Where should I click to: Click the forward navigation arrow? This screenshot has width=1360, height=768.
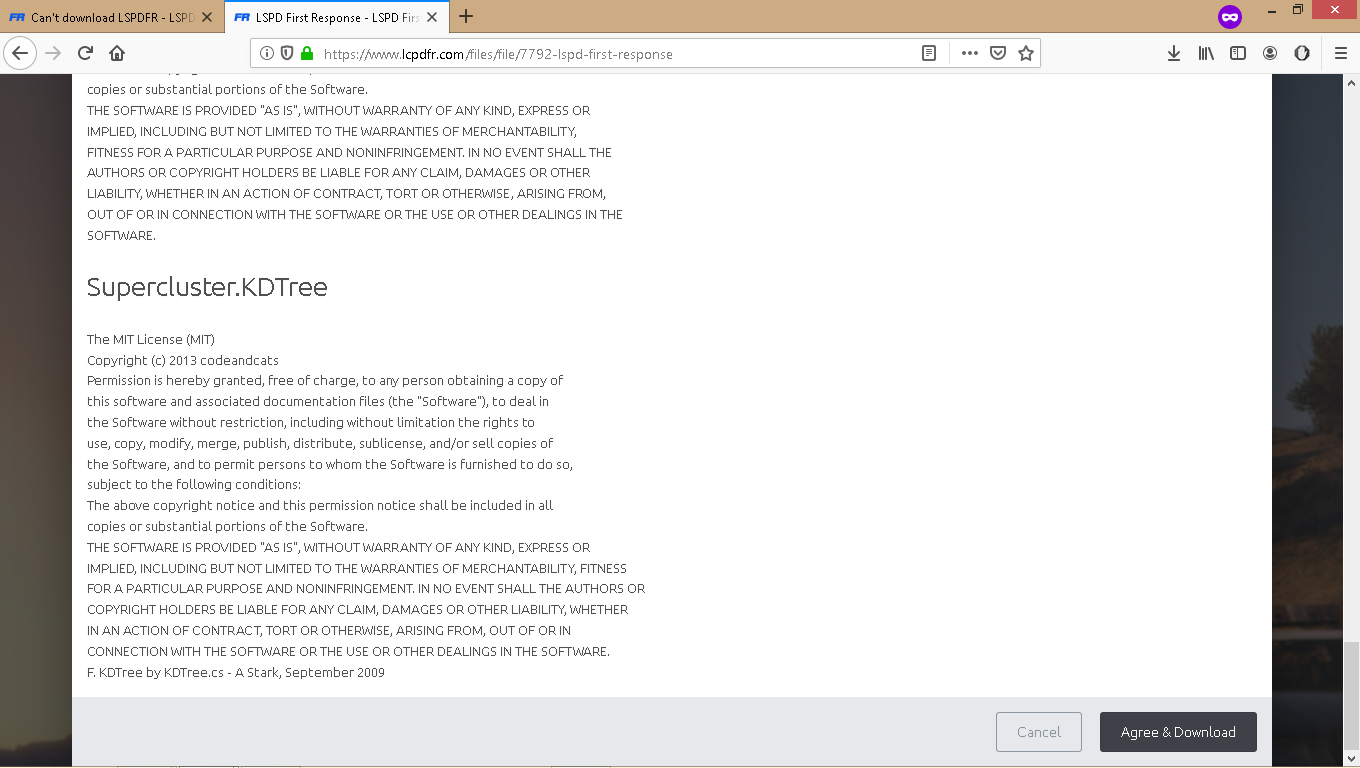(53, 54)
